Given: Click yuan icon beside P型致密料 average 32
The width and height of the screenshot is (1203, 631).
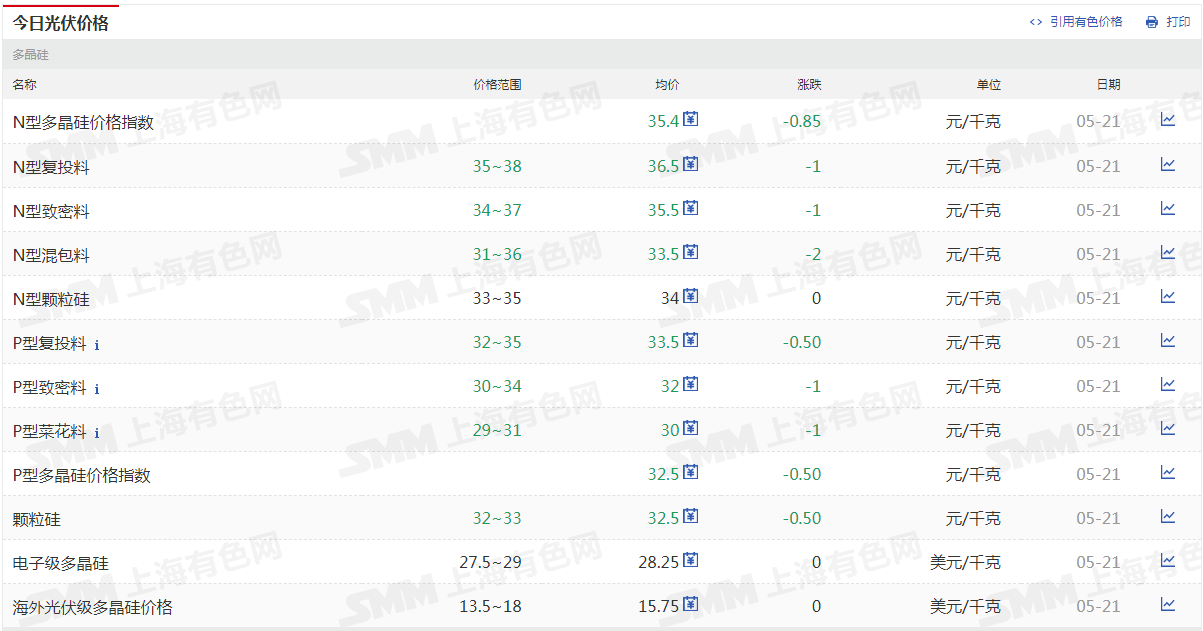Looking at the screenshot, I should pyautogui.click(x=690, y=384).
